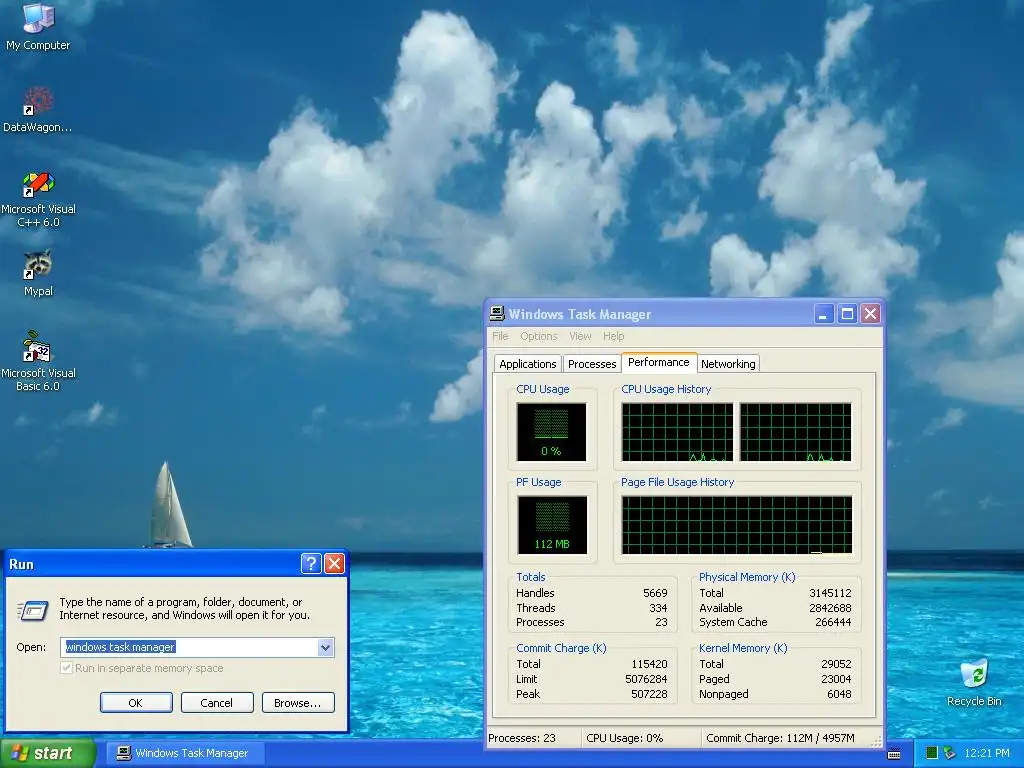
Task: Select the Mypal raccoon desktop icon
Action: [38, 272]
